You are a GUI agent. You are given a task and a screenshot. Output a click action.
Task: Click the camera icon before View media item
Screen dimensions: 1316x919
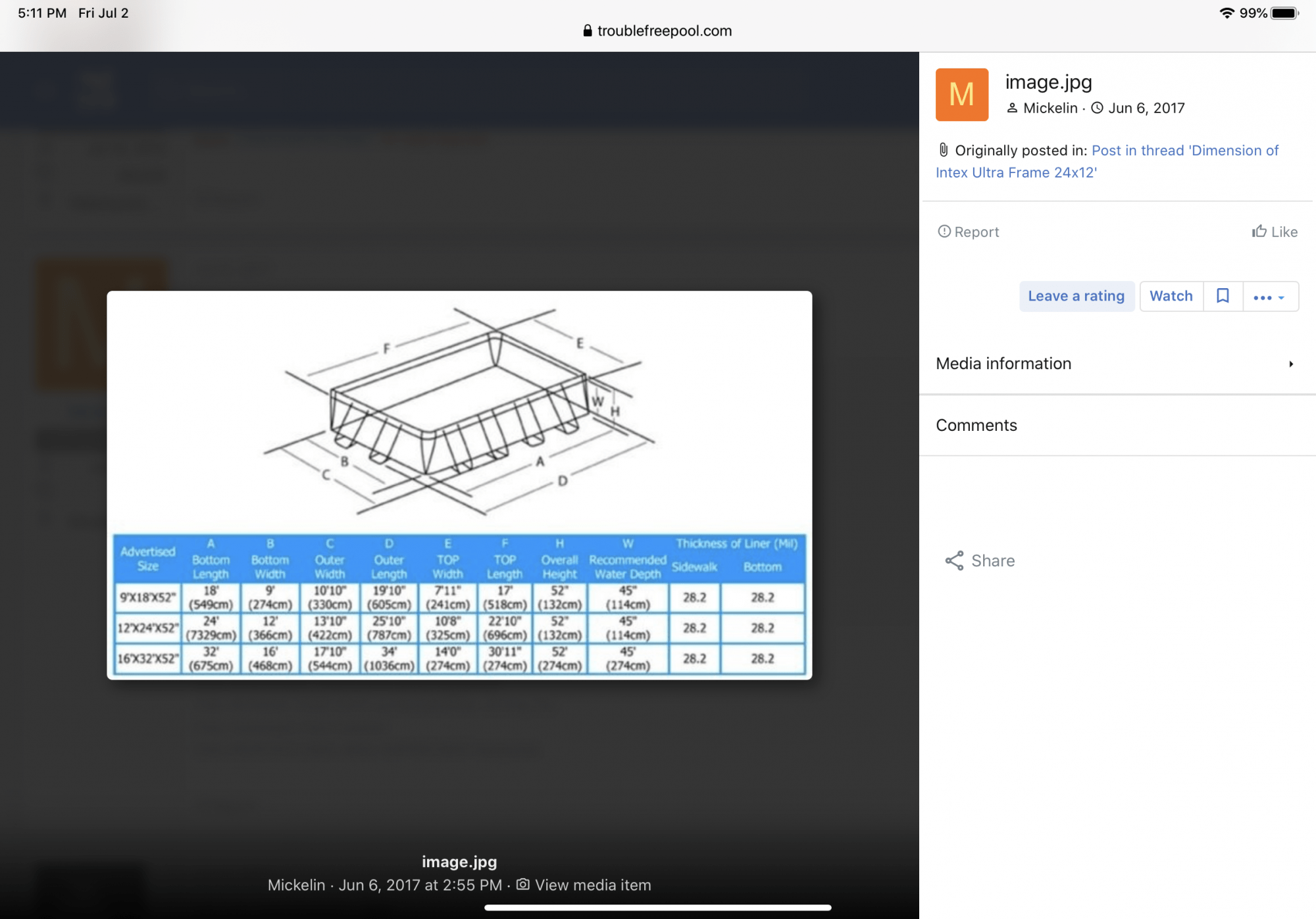point(523,885)
